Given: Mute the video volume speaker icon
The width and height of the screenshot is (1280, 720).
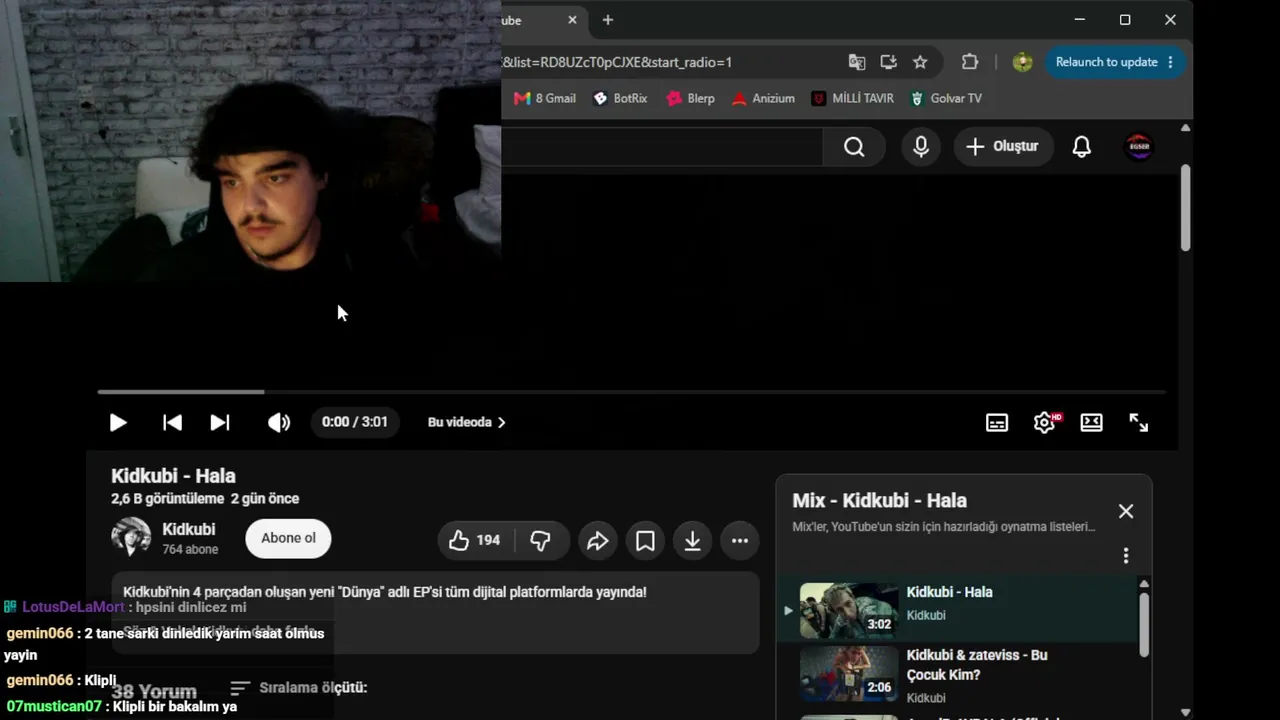Looking at the screenshot, I should click(x=279, y=422).
